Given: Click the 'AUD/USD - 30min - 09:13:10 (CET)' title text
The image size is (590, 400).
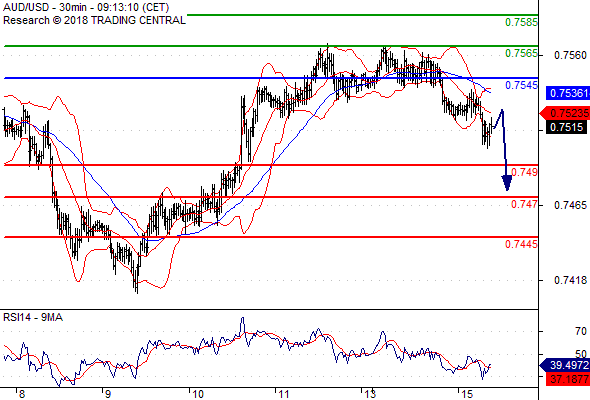Looking at the screenshot, I should coord(86,7).
